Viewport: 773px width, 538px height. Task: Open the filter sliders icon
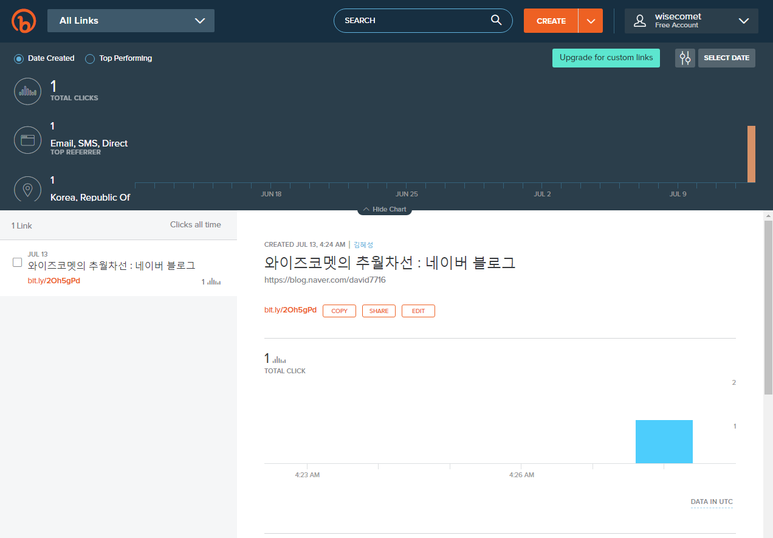[685, 58]
